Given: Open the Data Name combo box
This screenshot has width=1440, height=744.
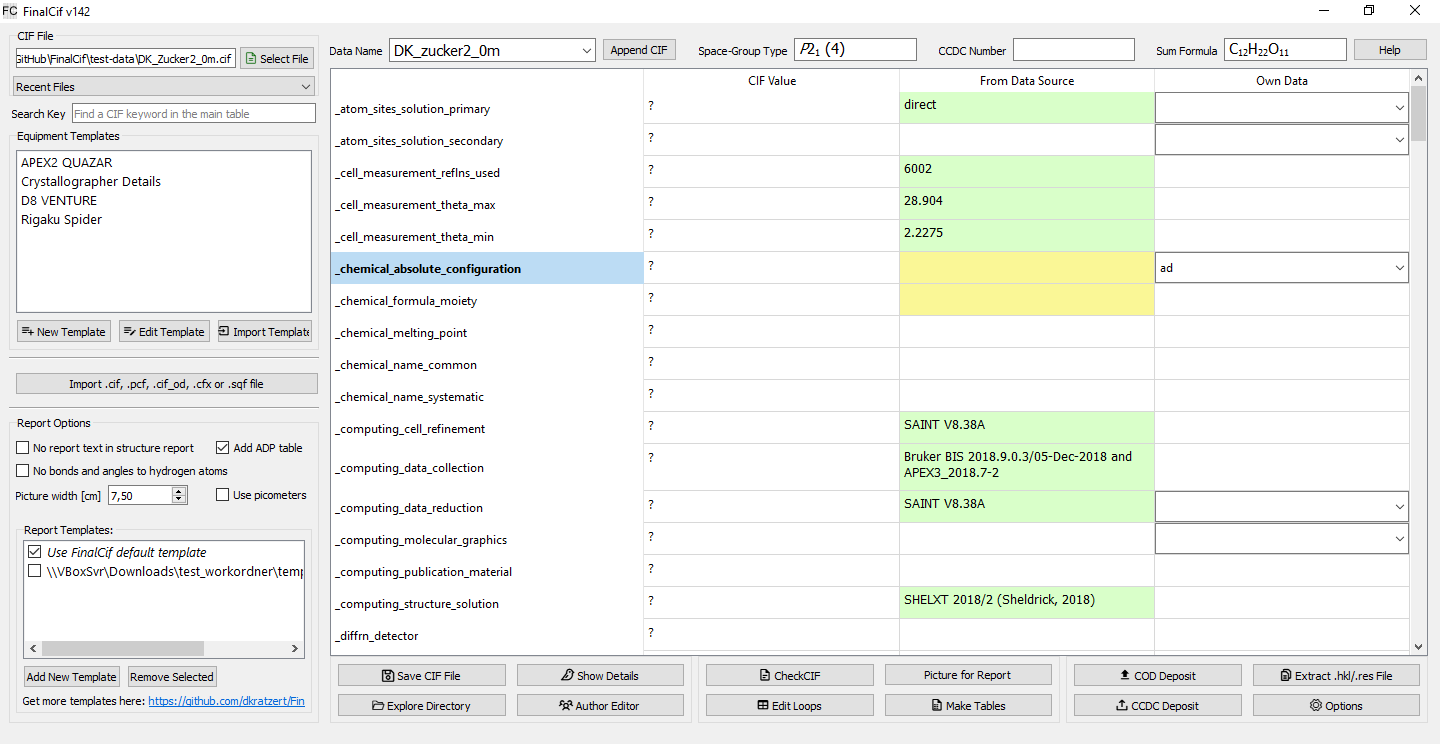Looking at the screenshot, I should (x=492, y=50).
